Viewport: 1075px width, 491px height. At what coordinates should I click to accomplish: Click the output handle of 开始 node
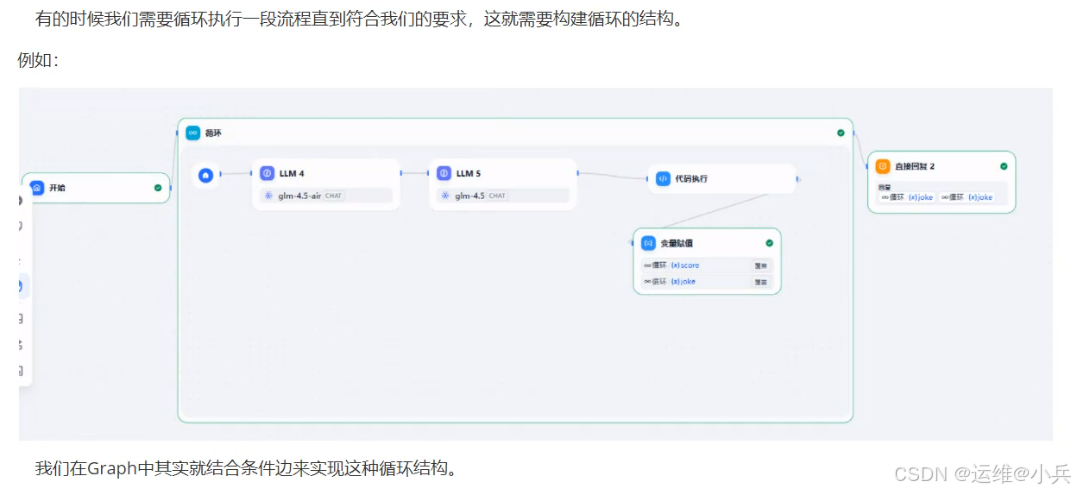pyautogui.click(x=170, y=187)
